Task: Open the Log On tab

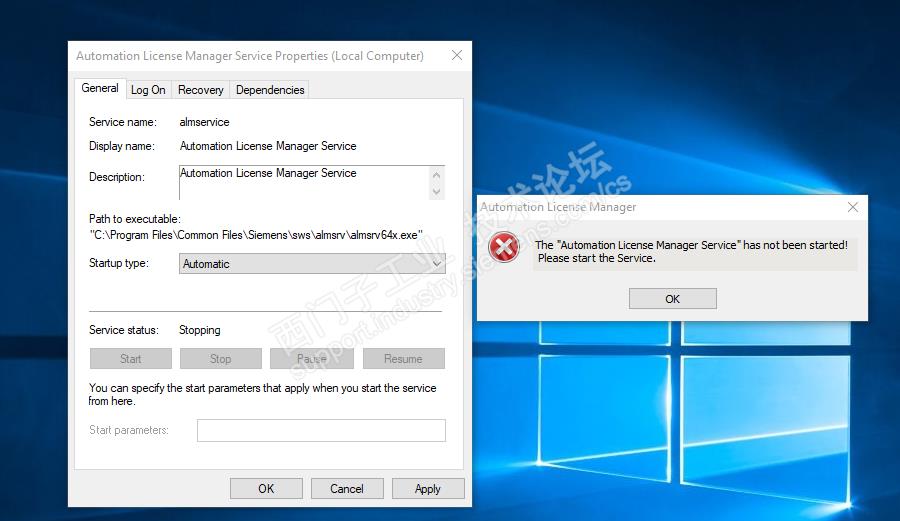Action: point(148,90)
